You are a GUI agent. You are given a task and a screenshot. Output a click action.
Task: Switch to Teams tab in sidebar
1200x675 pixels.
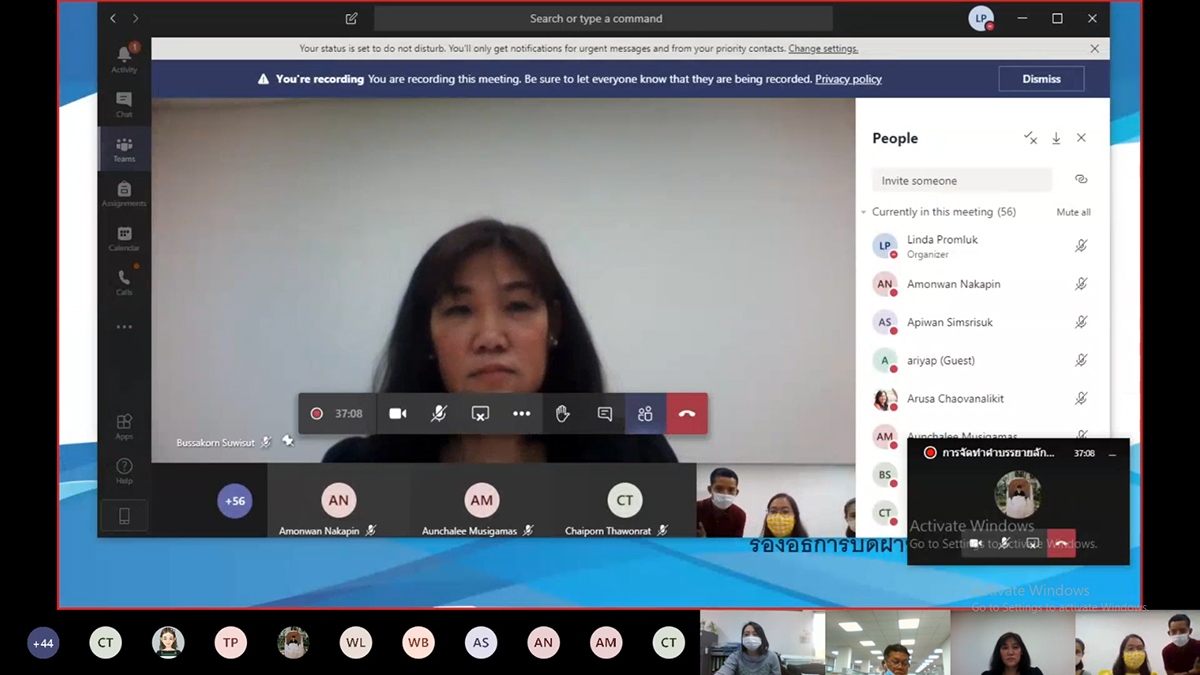pos(124,149)
